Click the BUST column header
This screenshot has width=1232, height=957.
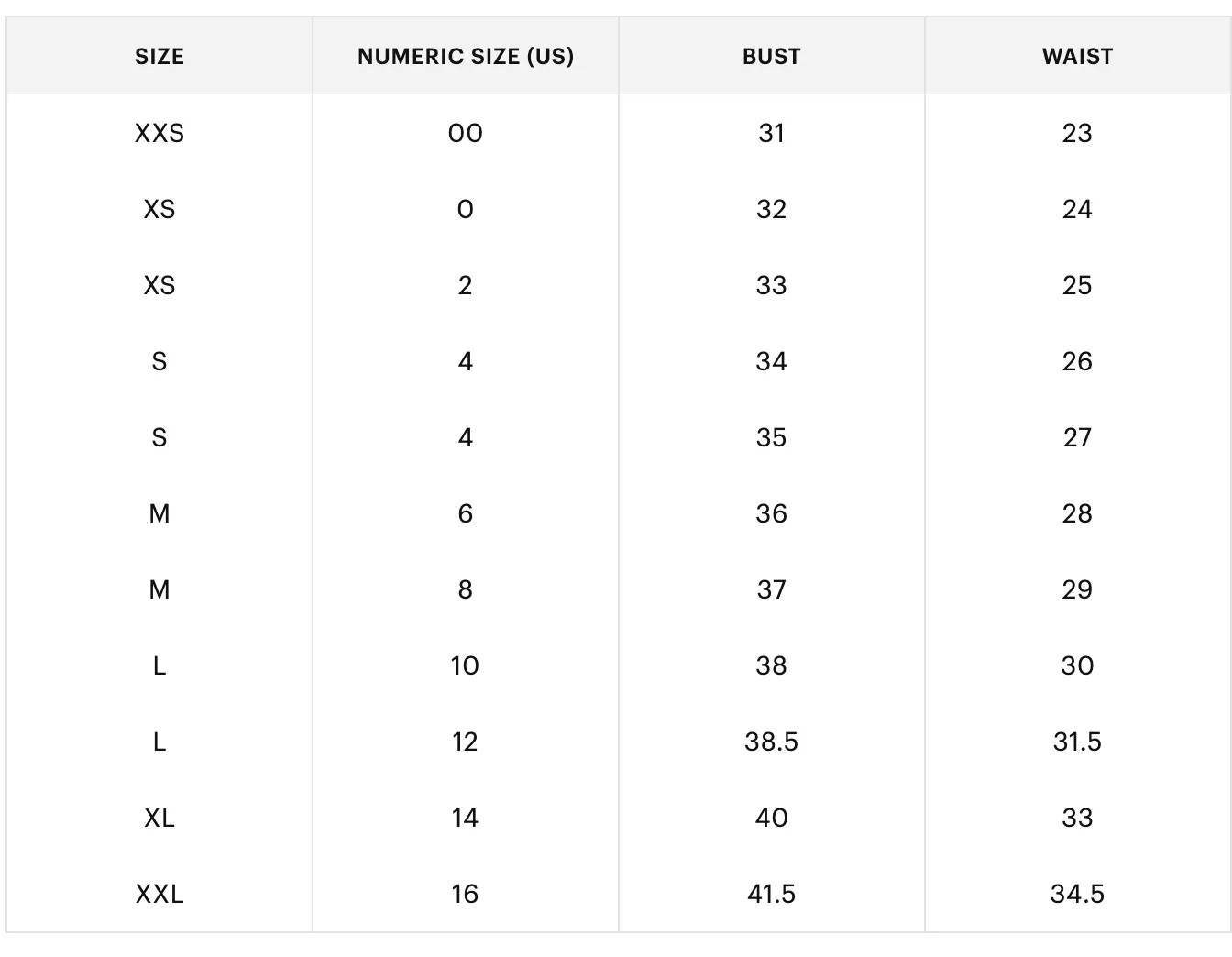coord(772,57)
